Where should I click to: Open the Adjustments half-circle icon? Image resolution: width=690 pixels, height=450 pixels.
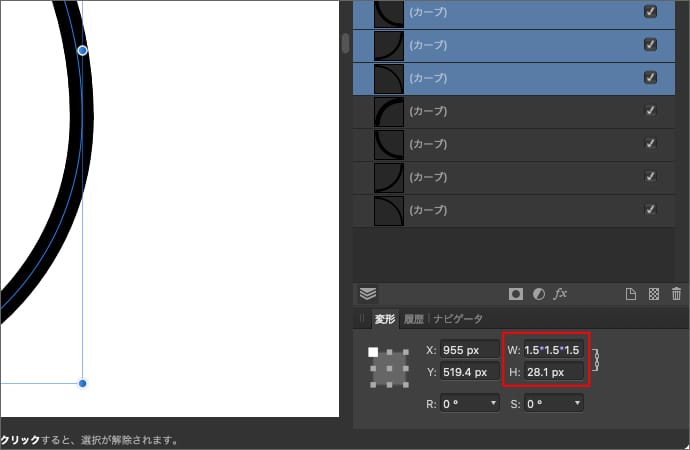[538, 294]
